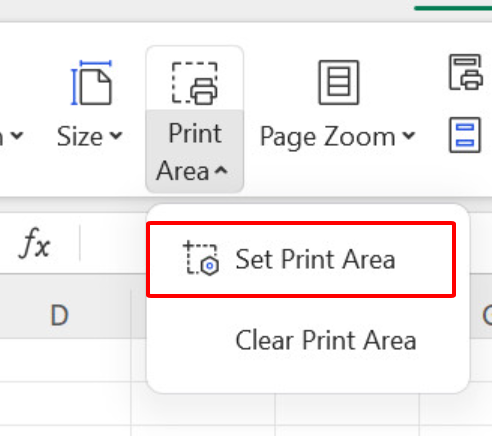Click the Print Area printer icon

tap(195, 83)
